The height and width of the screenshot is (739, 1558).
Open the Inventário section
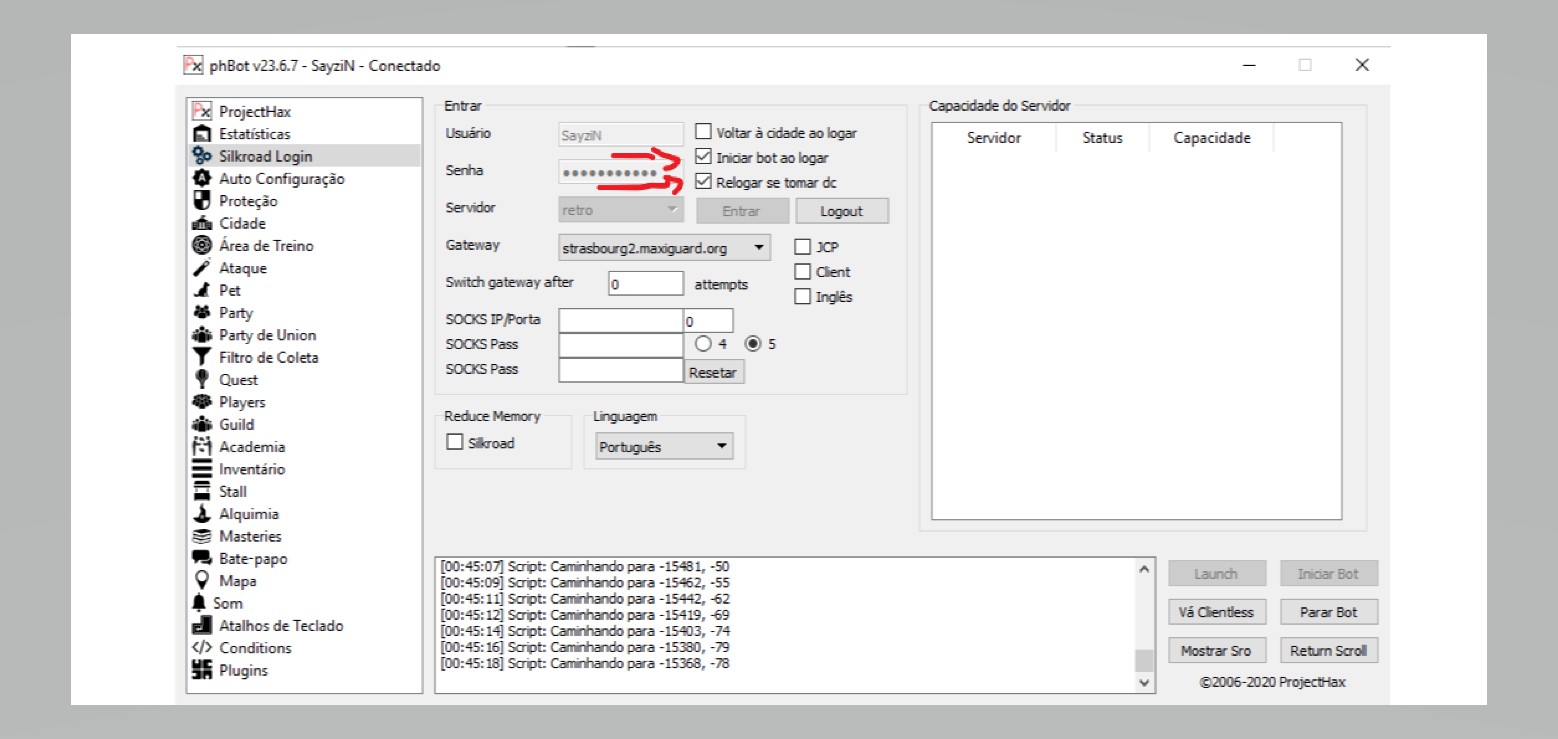(252, 469)
